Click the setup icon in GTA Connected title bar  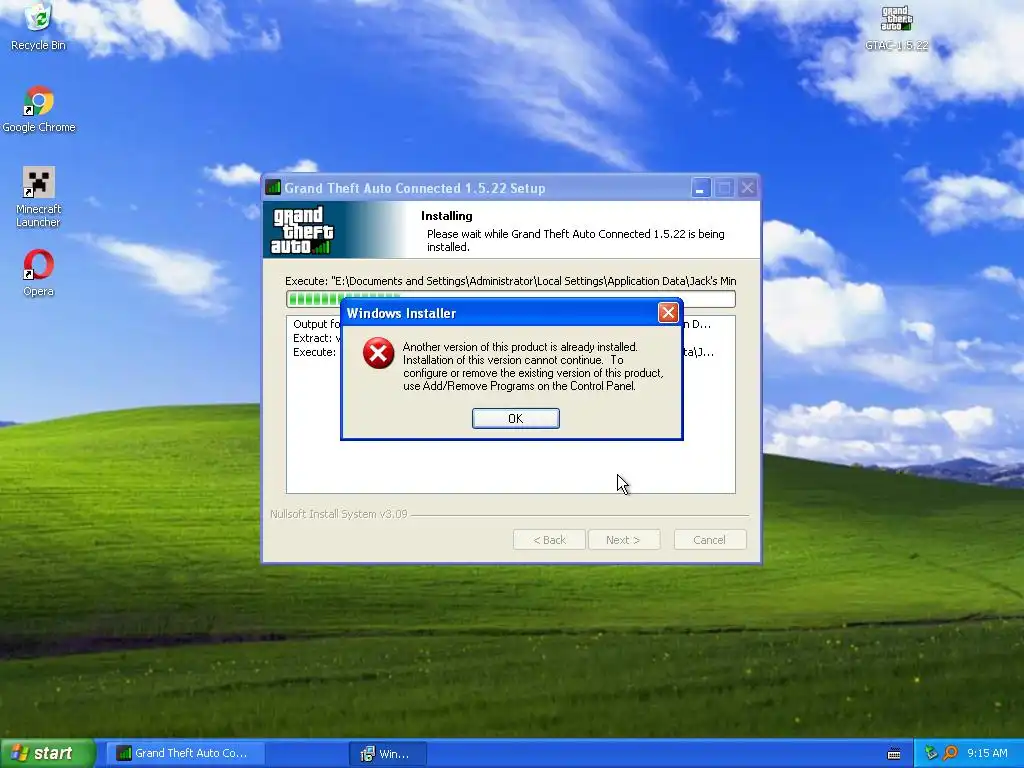(x=273, y=188)
